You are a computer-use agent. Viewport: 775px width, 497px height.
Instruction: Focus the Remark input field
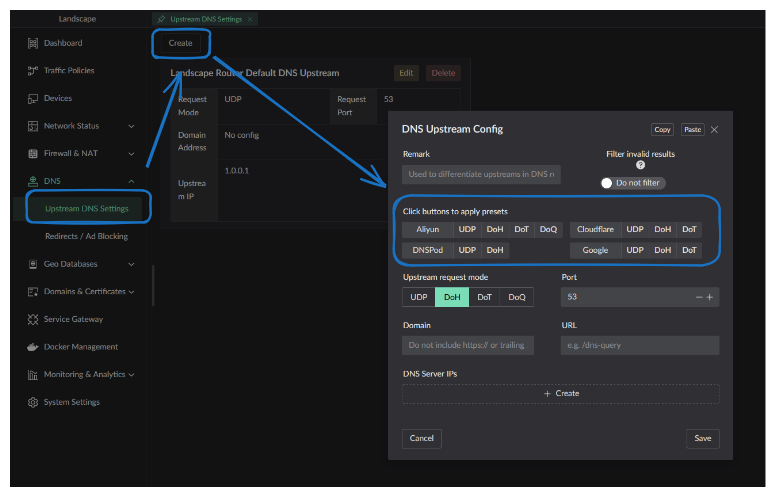click(481, 174)
